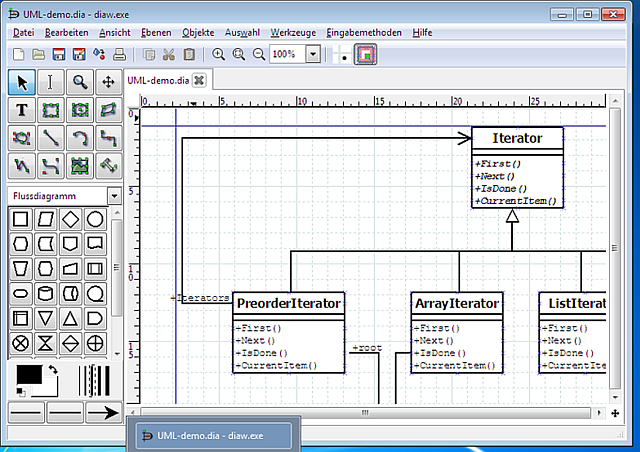Image resolution: width=640 pixels, height=452 pixels.
Task: Expand the 100% zoom level dropdown
Action: (313, 54)
